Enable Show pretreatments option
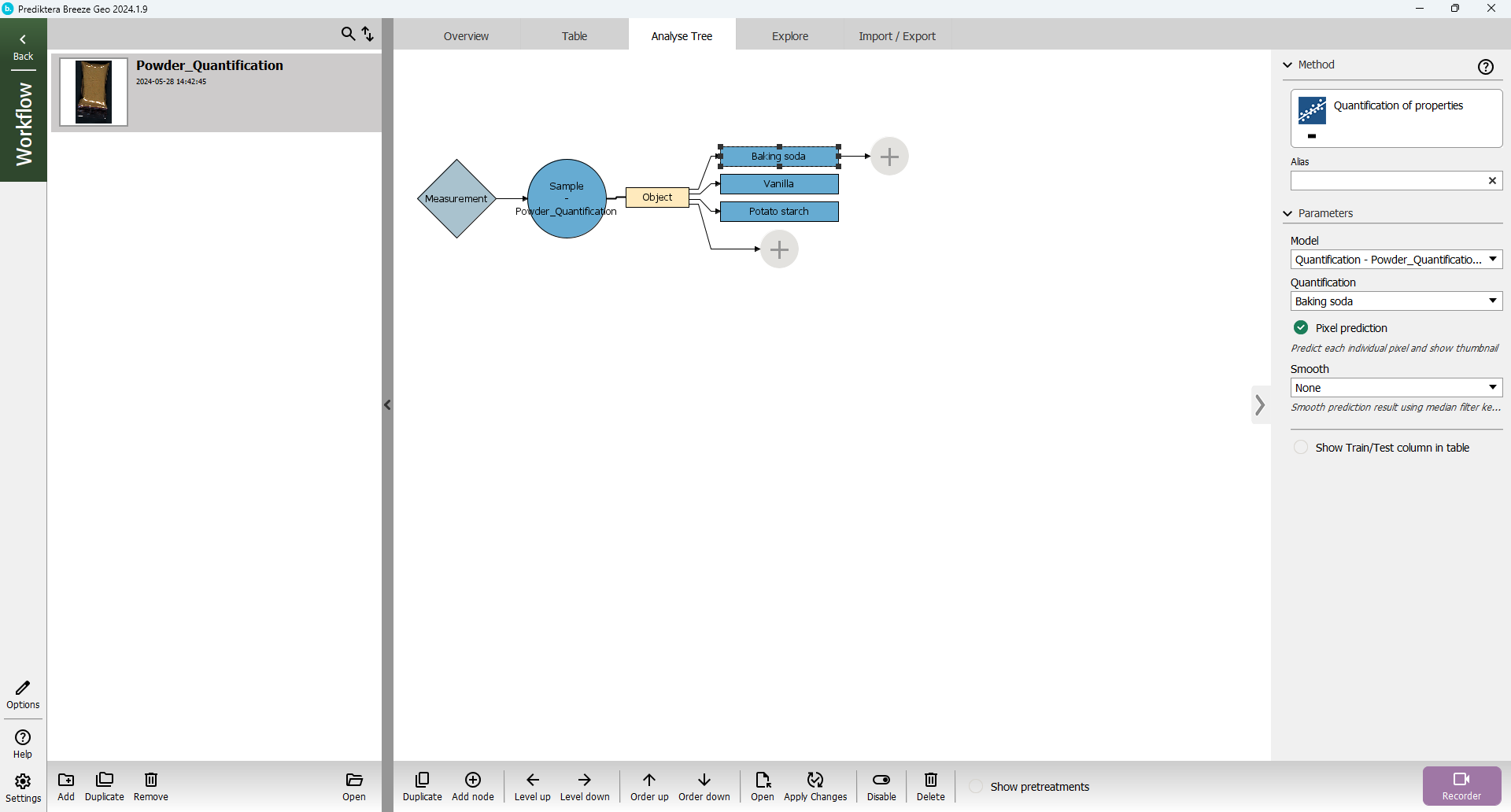This screenshot has width=1511, height=812. click(x=976, y=787)
